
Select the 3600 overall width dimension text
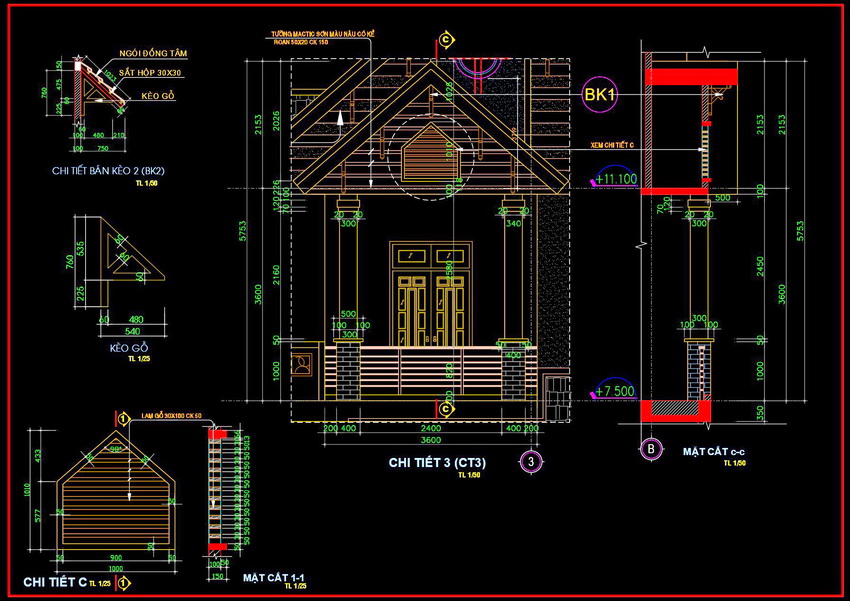[429, 439]
